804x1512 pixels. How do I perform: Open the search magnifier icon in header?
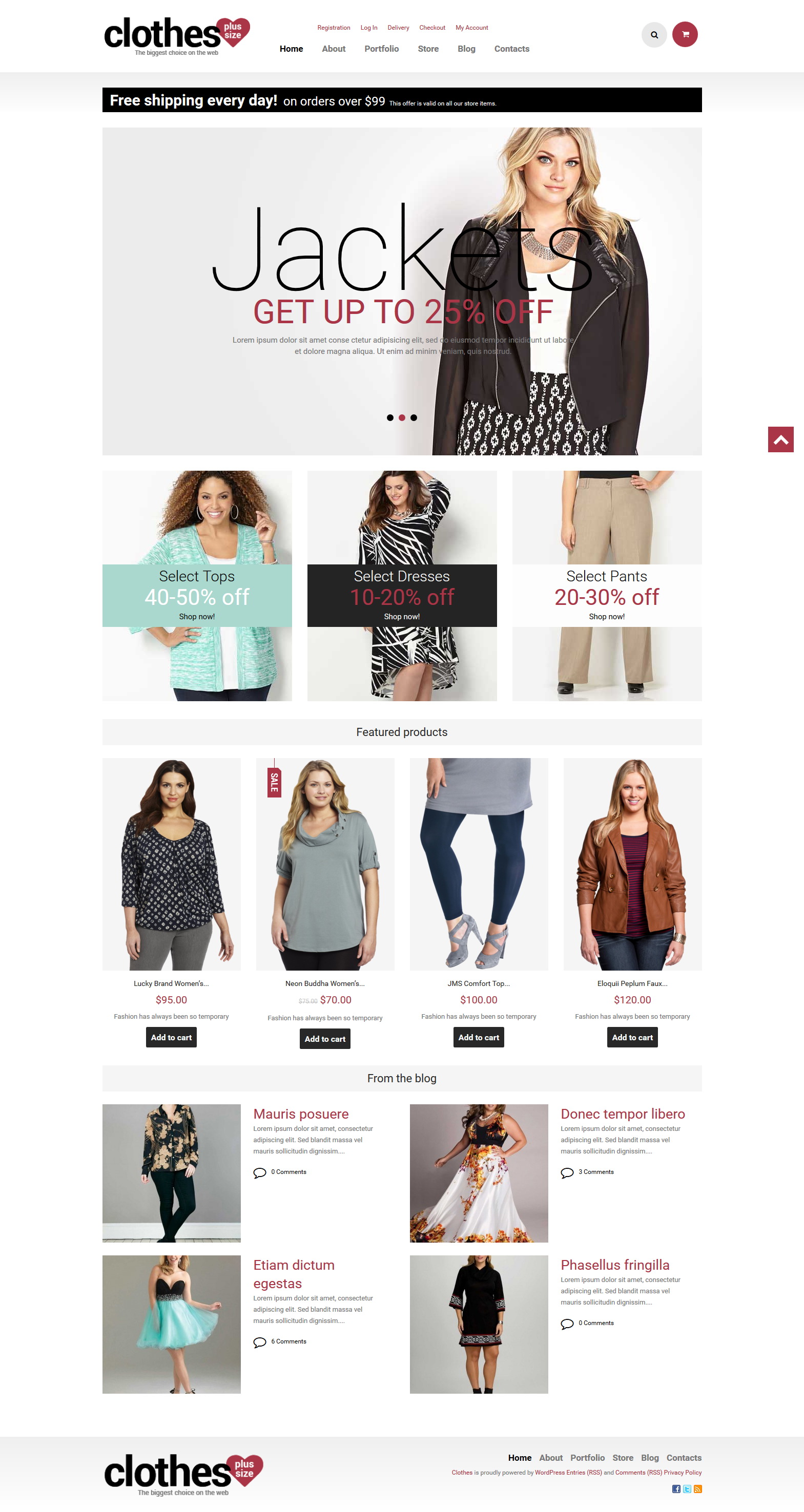point(654,35)
